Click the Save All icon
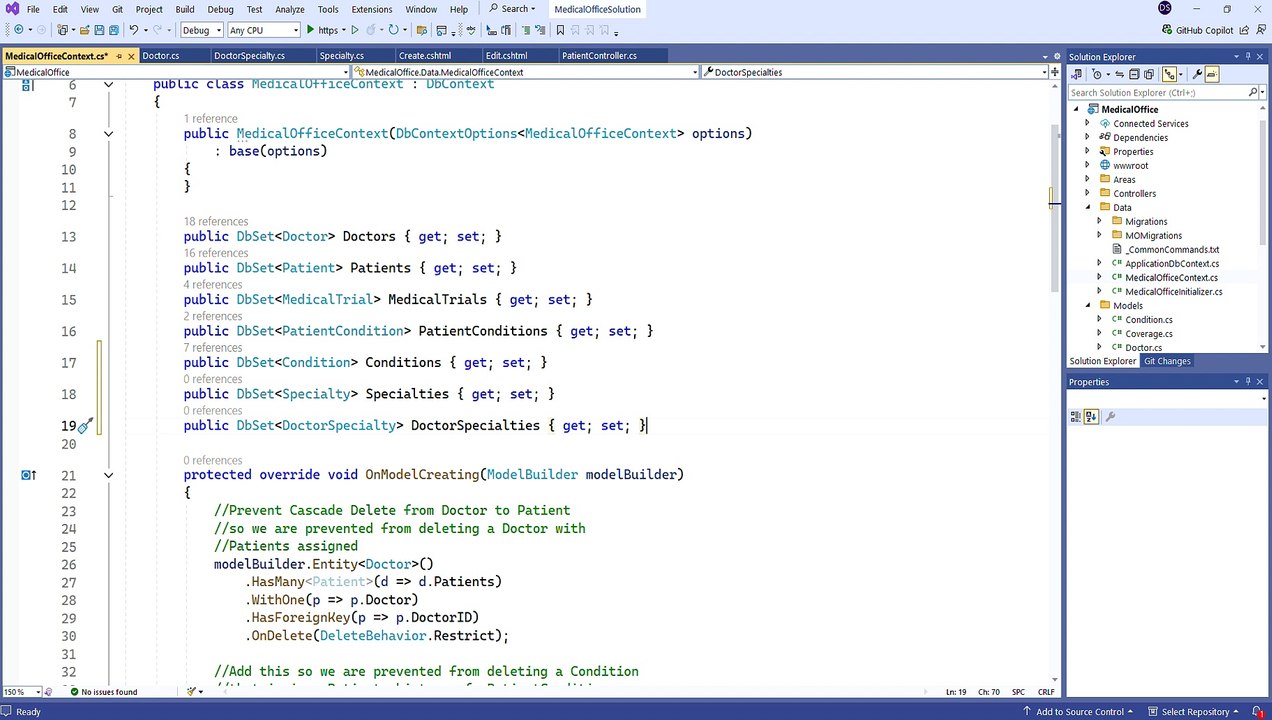The width and height of the screenshot is (1272, 720). click(114, 30)
